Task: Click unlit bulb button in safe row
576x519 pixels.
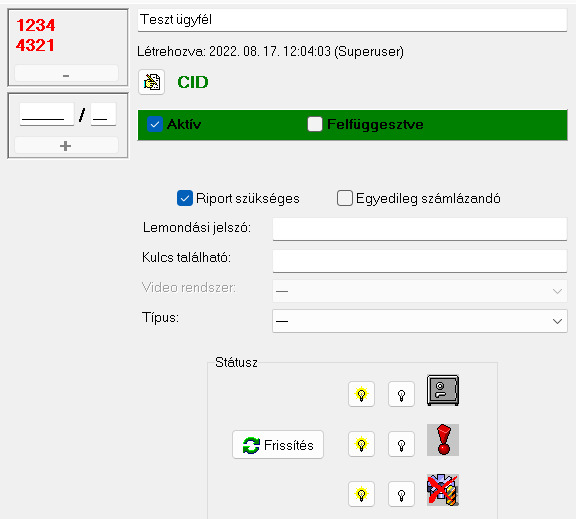Action: pos(402,394)
